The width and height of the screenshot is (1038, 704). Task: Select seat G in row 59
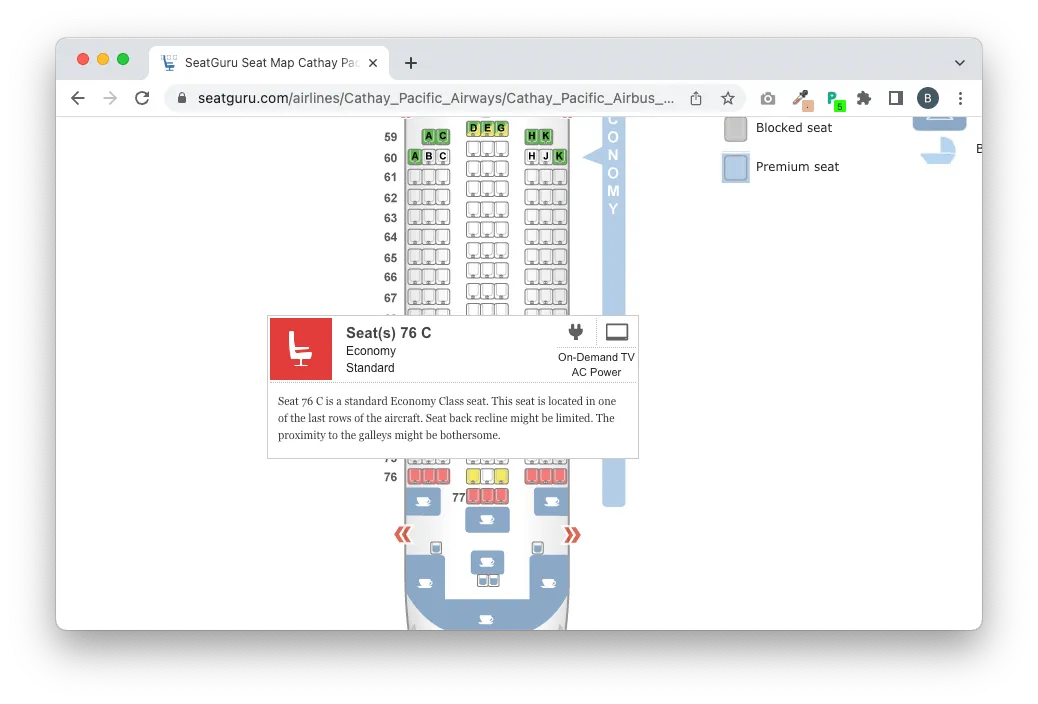click(x=502, y=128)
